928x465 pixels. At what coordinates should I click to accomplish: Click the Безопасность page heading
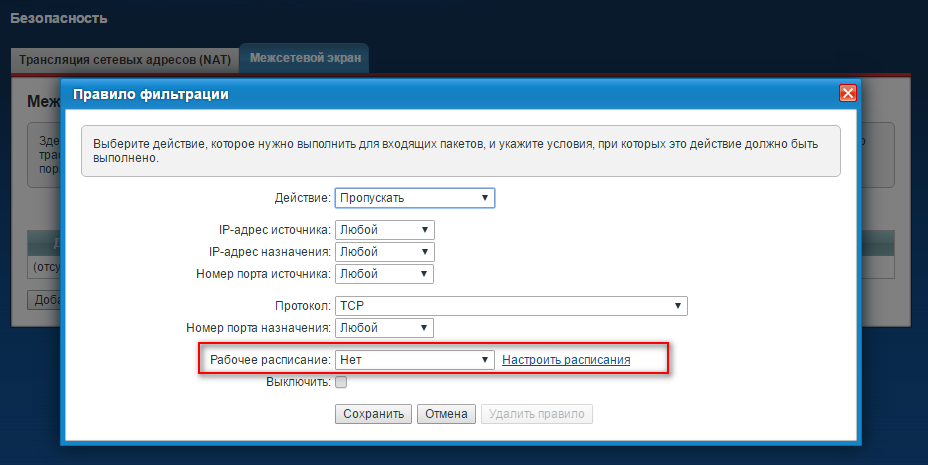(59, 18)
